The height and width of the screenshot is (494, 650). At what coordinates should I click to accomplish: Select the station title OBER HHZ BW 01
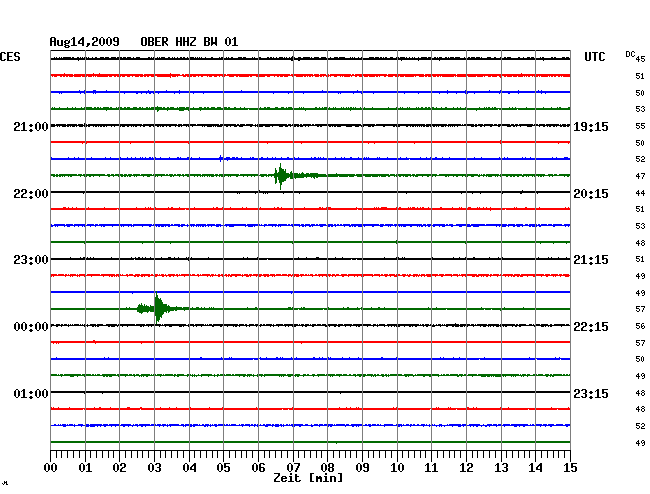tap(189, 42)
